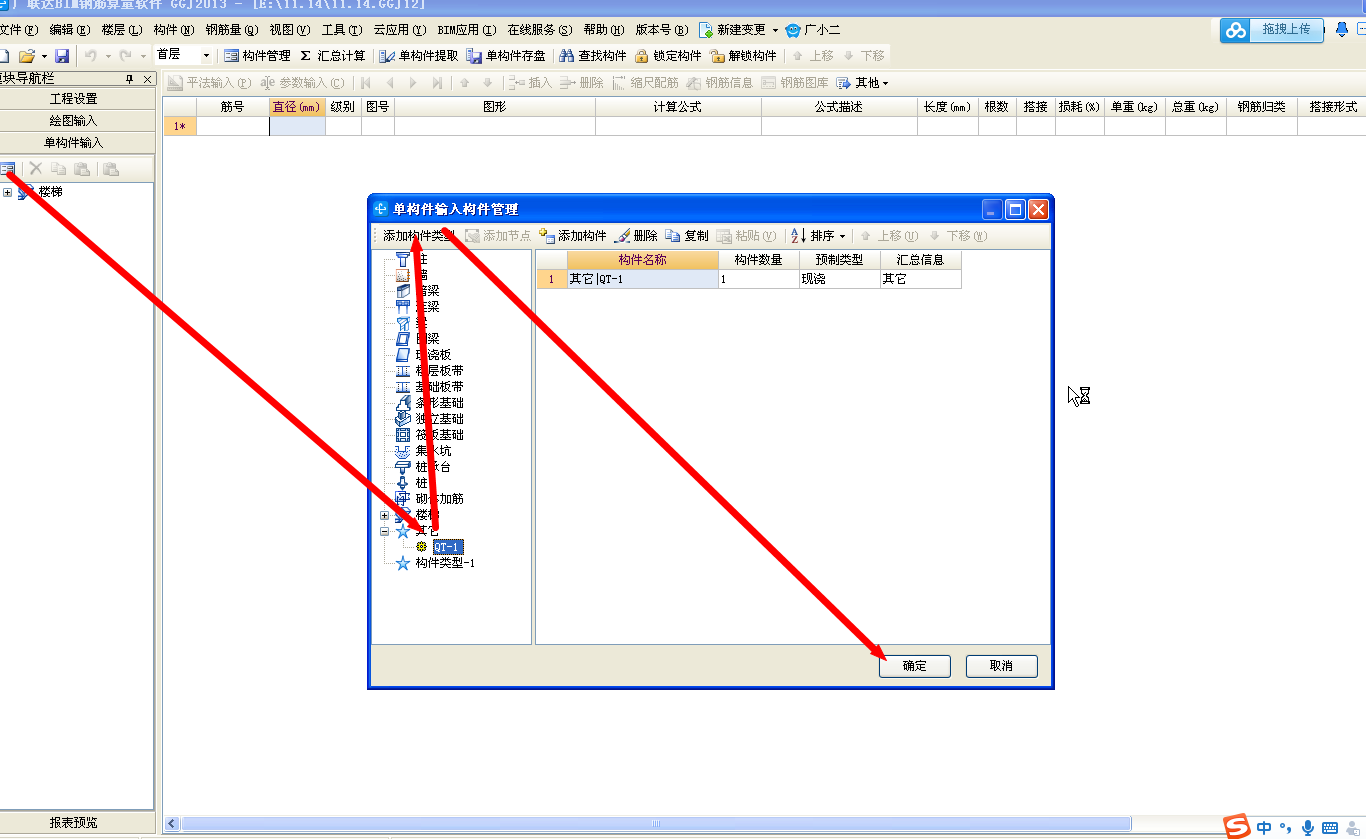1366x839 pixels.
Task: Click the 汇总信息 column header
Action: 920,260
